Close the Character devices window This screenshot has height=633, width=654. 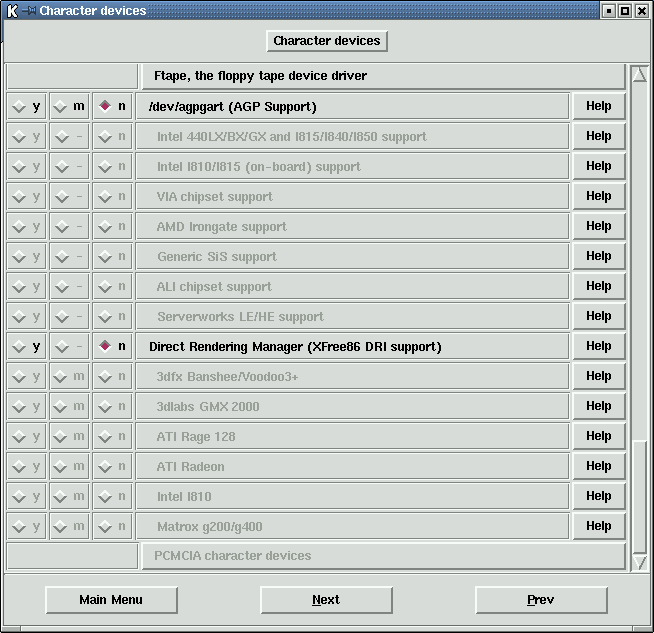tap(642, 11)
